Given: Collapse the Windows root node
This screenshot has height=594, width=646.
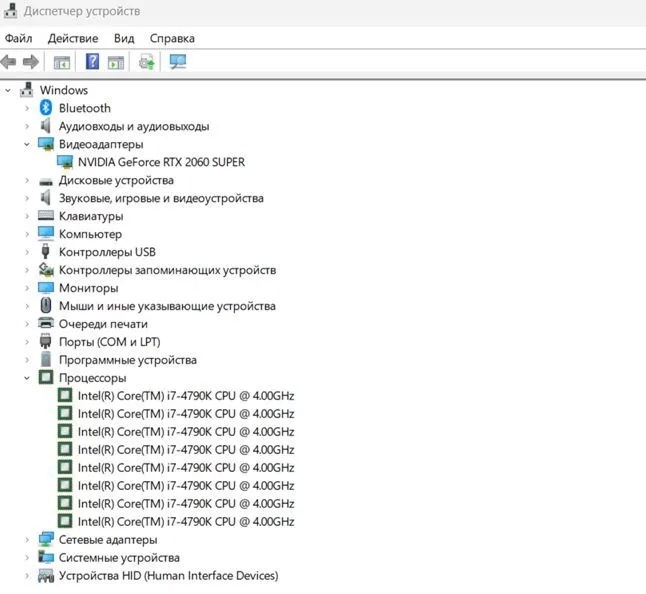Looking at the screenshot, I should pyautogui.click(x=8, y=90).
